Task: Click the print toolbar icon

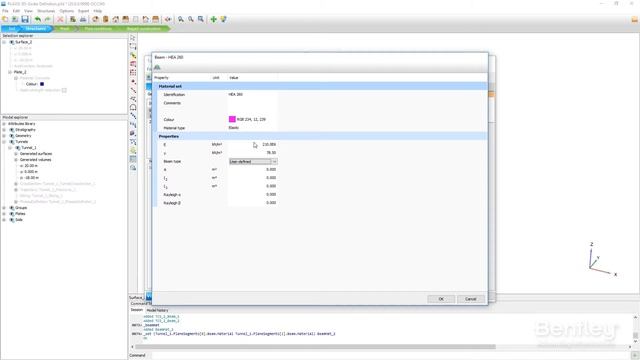Action: coord(83,19)
